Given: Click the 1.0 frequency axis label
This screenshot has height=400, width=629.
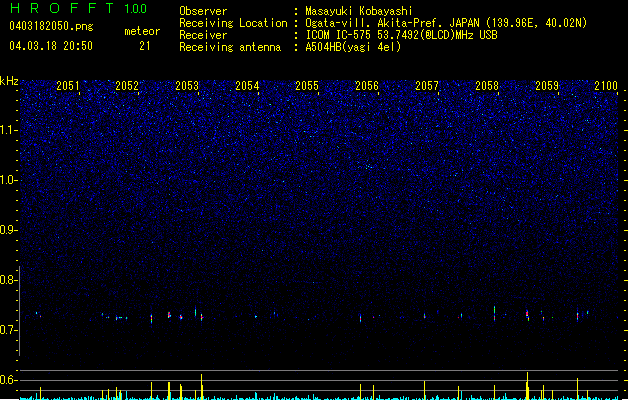Looking at the screenshot, I should [x=9, y=180].
